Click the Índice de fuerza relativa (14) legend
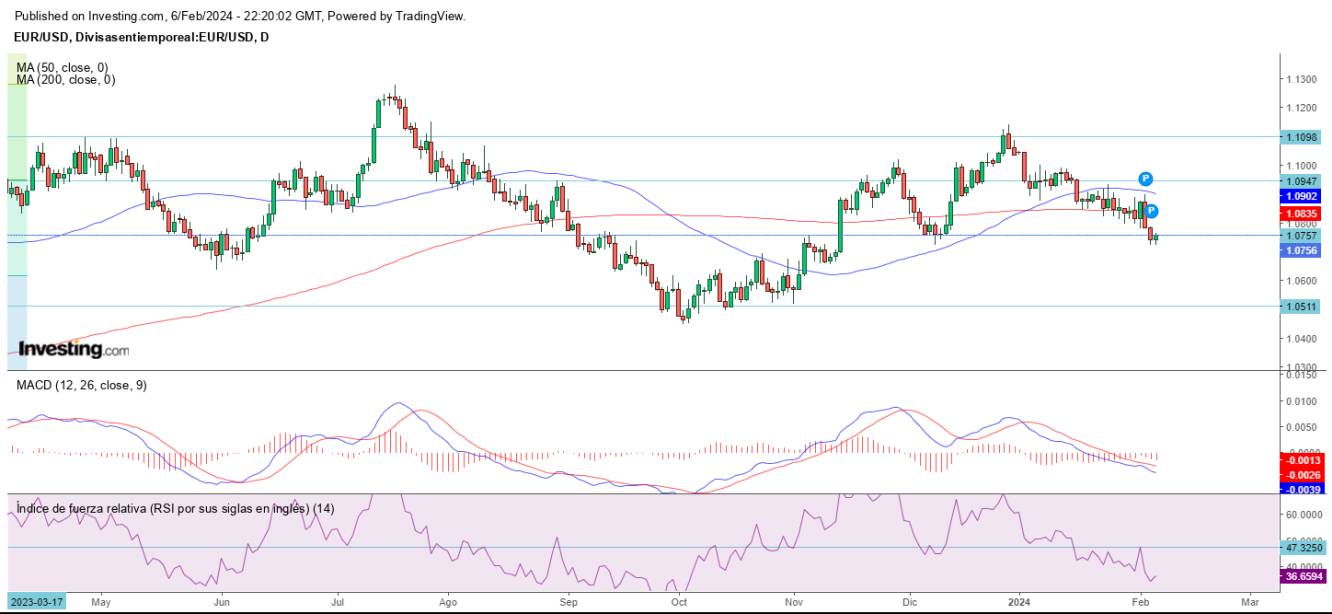Screen dimensions: 1332x614 (175, 508)
